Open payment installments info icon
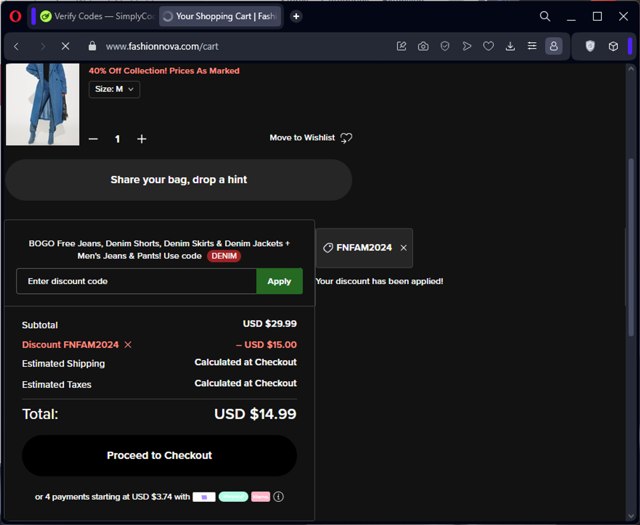640x525 pixels. pyautogui.click(x=278, y=497)
